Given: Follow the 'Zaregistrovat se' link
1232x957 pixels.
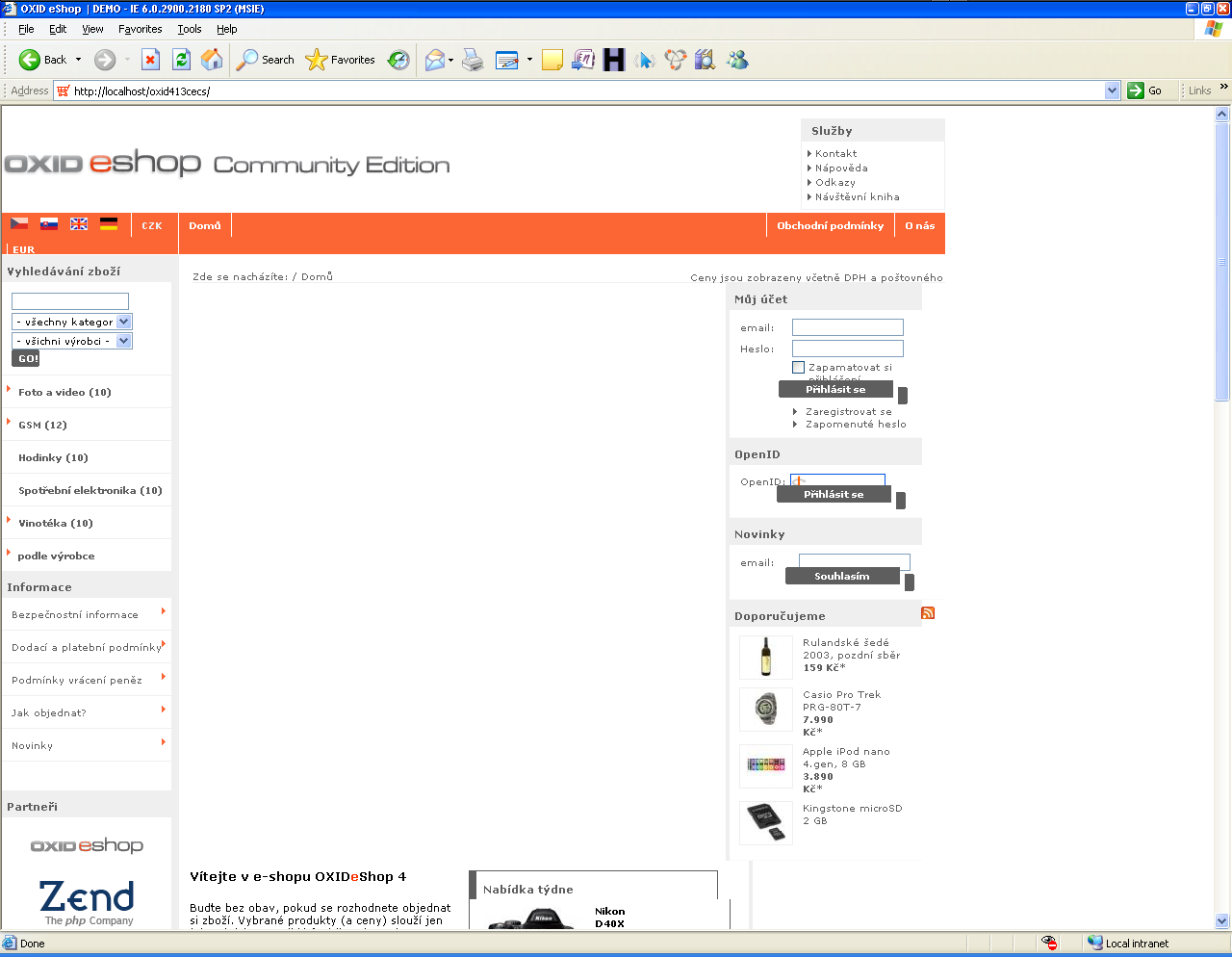Looking at the screenshot, I should (x=848, y=411).
